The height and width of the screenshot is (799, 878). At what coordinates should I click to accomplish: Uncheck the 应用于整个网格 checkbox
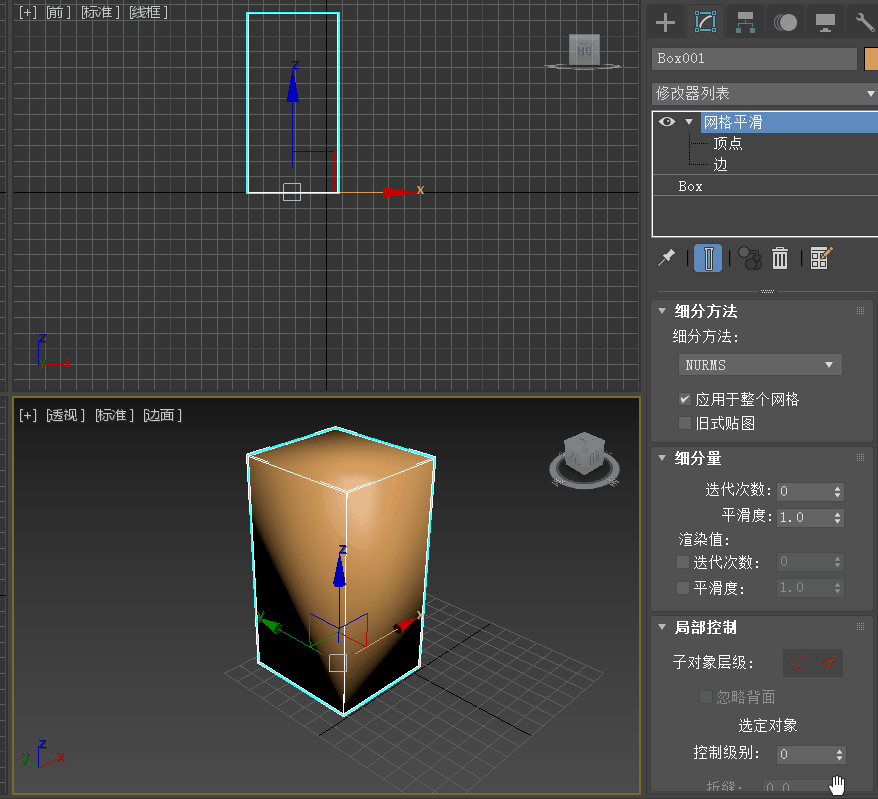point(685,399)
